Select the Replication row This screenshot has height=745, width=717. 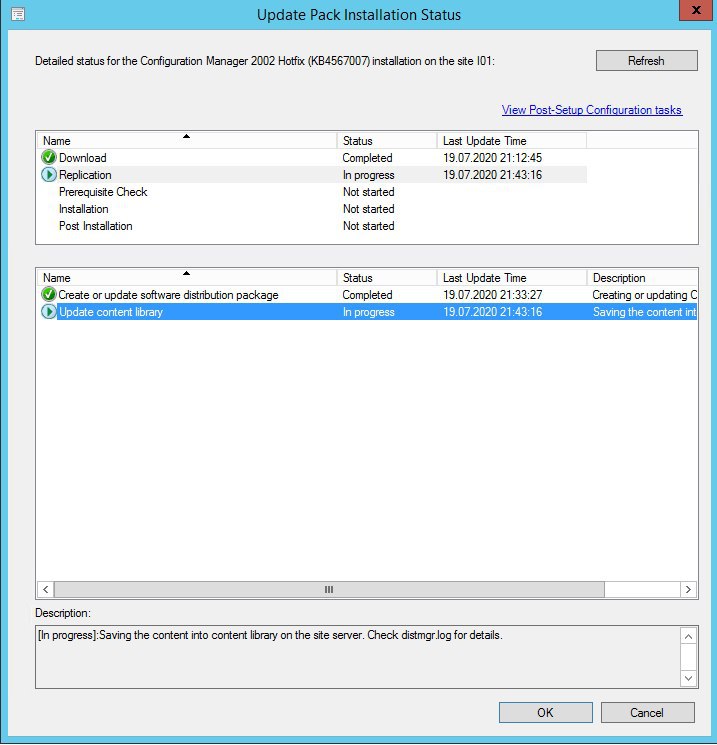[x=314, y=174]
